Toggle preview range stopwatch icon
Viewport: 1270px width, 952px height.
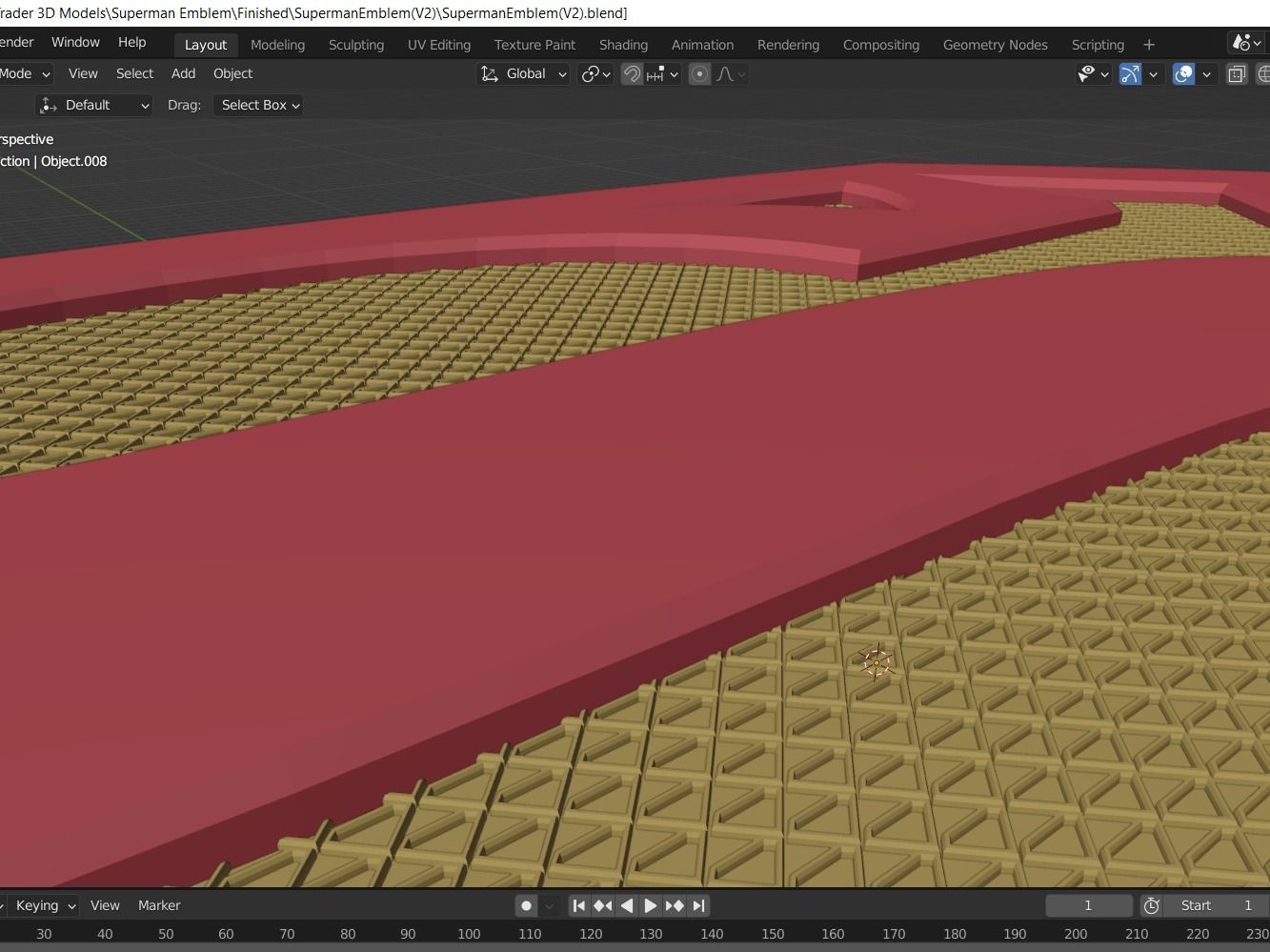(1151, 905)
